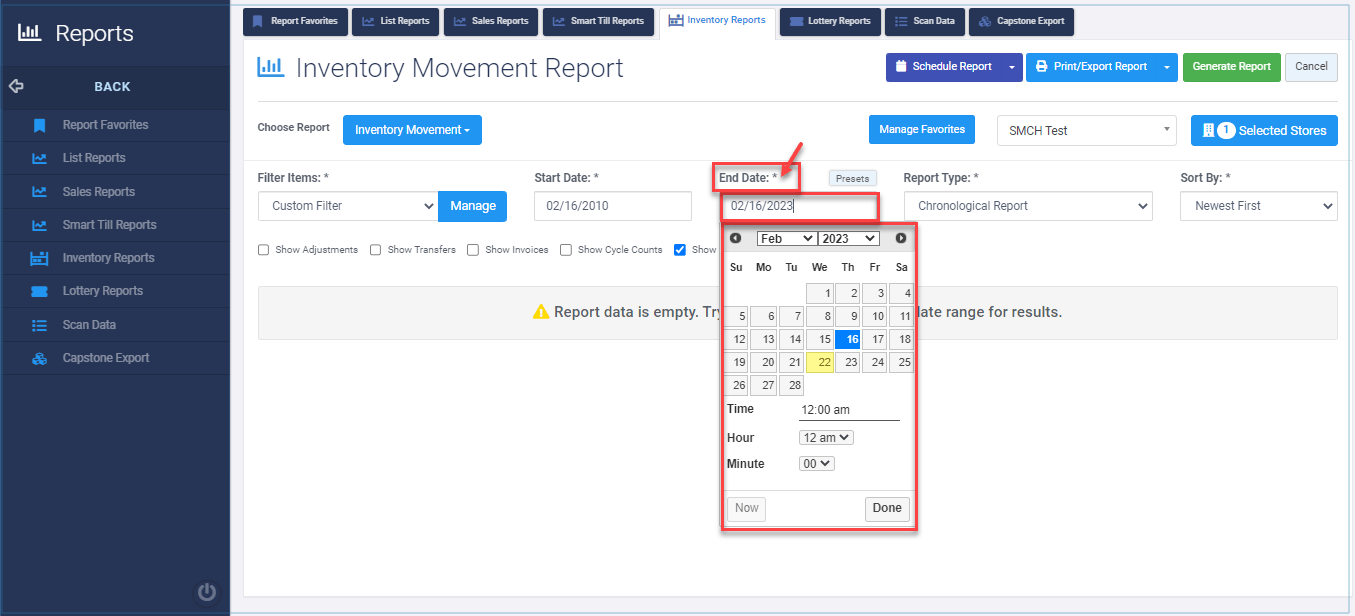The height and width of the screenshot is (616, 1355).
Task: Enable the Show Transfers checkbox
Action: pos(375,249)
